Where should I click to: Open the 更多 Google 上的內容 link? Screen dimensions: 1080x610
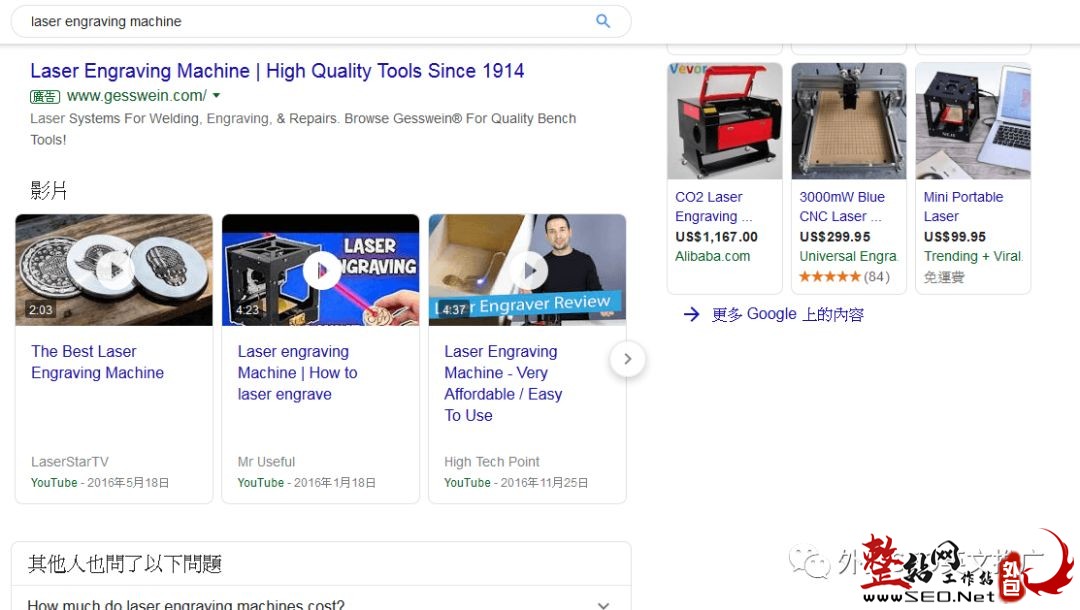[787, 315]
